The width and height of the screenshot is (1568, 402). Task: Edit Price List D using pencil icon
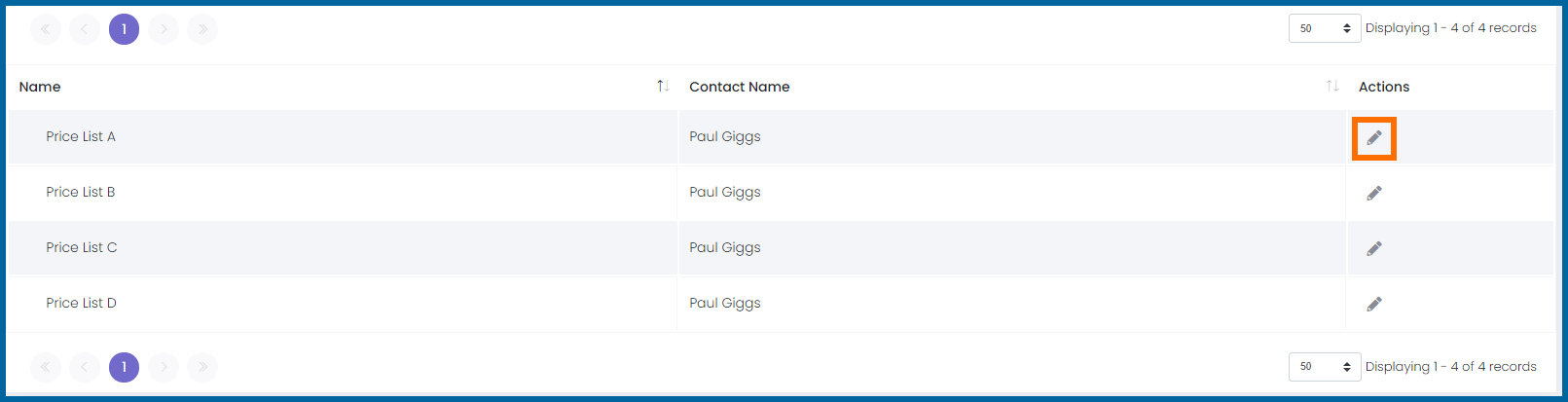(x=1373, y=304)
